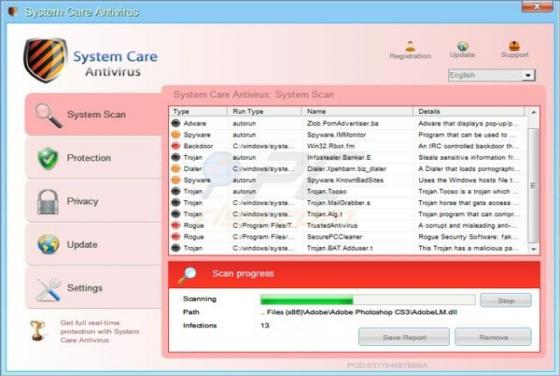Select the Trojan.BAT.Adduser.t entry

(x=340, y=248)
